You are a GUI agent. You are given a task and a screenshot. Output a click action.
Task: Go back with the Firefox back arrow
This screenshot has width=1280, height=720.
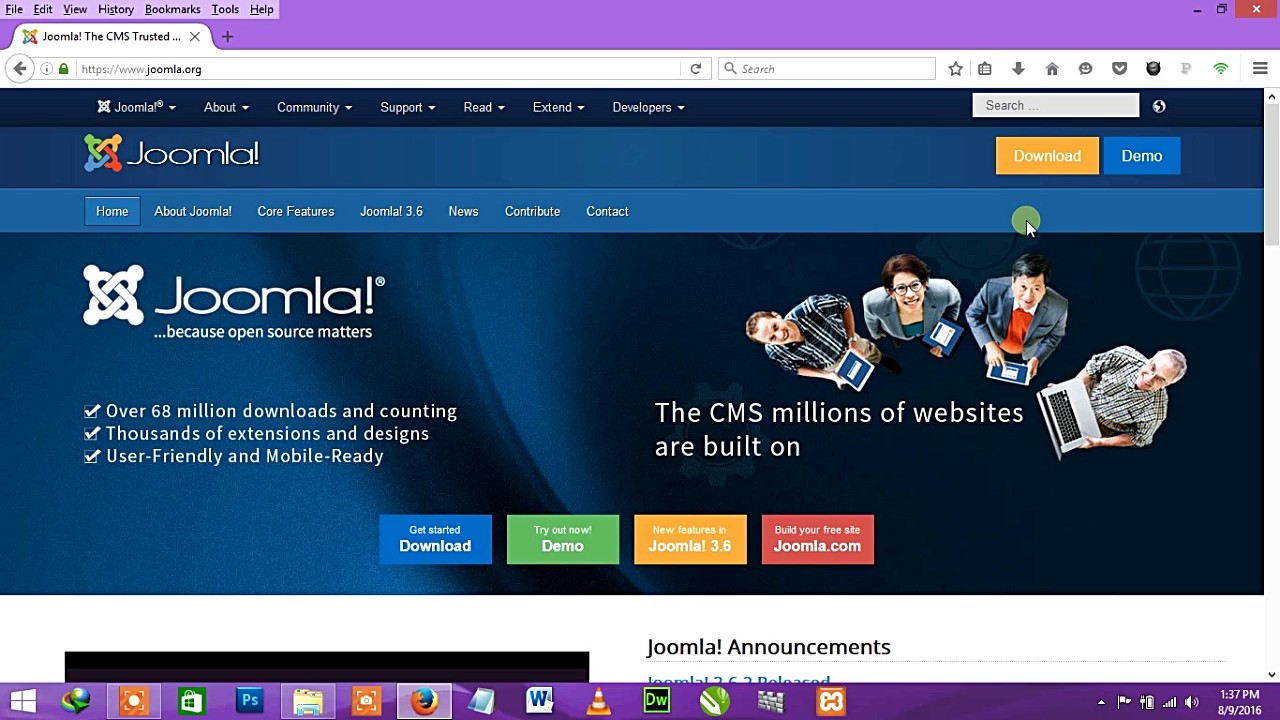20,69
